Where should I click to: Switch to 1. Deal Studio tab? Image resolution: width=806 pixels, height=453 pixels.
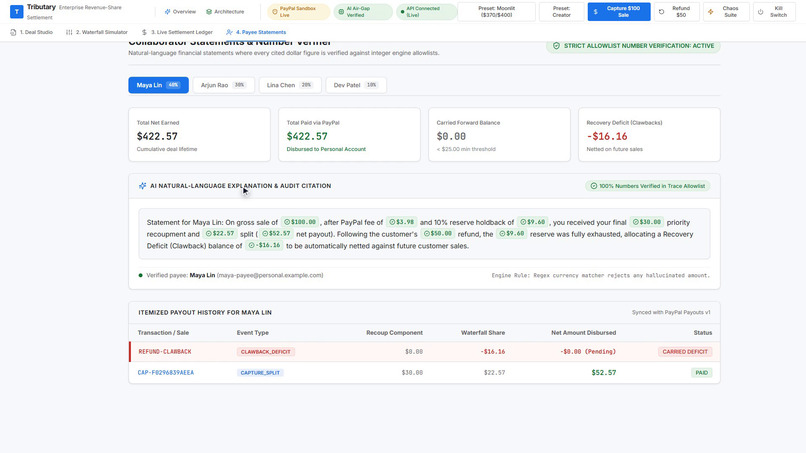tap(31, 32)
